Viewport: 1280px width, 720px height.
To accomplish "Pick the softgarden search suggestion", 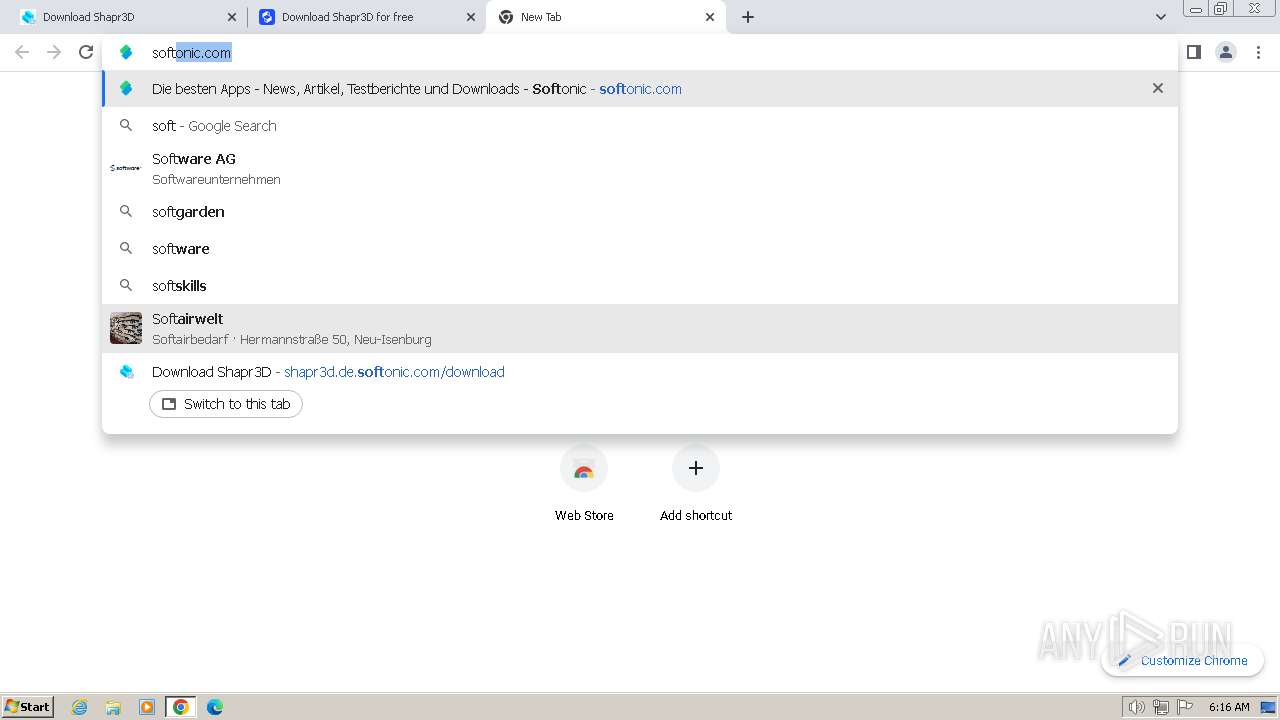I will (x=640, y=212).
